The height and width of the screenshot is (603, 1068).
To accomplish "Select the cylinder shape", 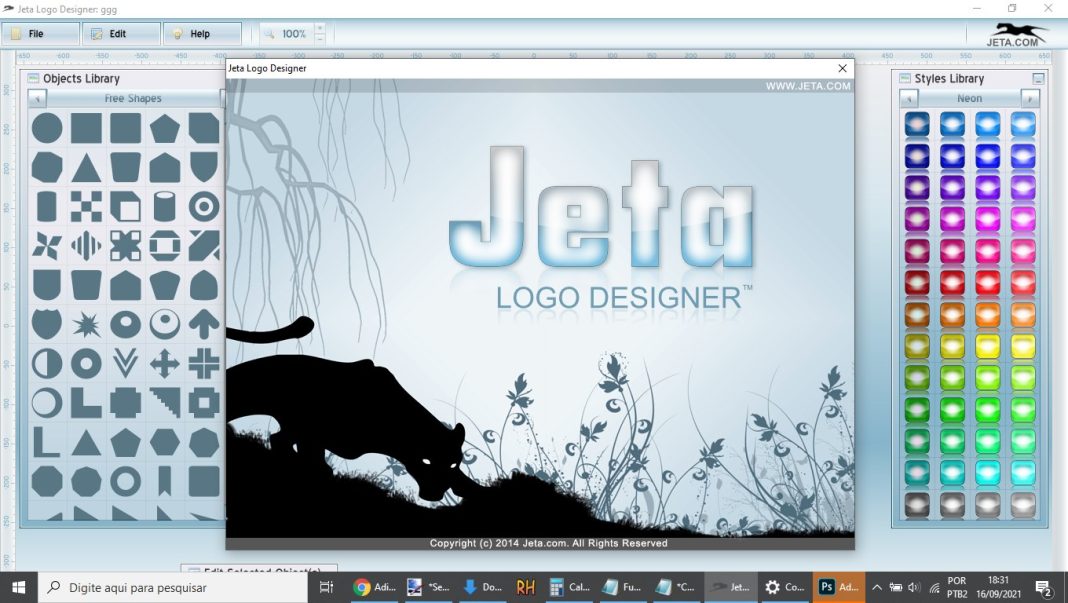I will click(x=166, y=207).
